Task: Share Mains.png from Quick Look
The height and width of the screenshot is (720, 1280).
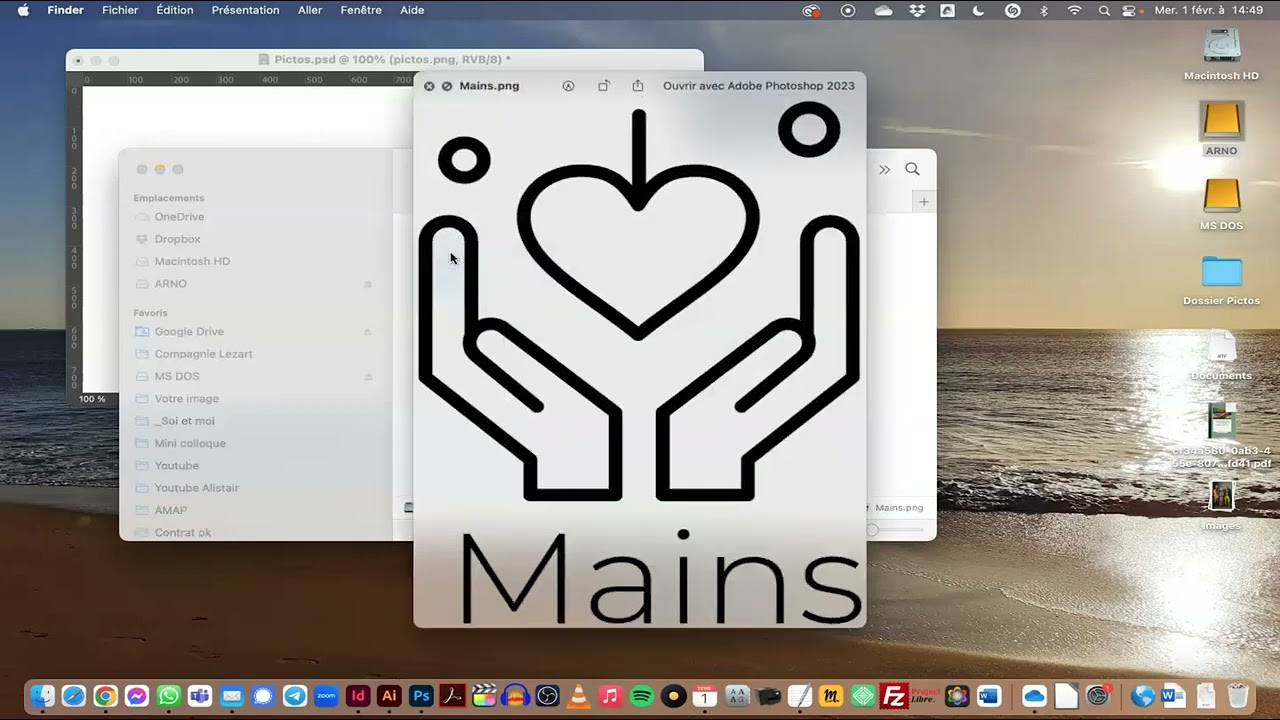Action: 638,86
